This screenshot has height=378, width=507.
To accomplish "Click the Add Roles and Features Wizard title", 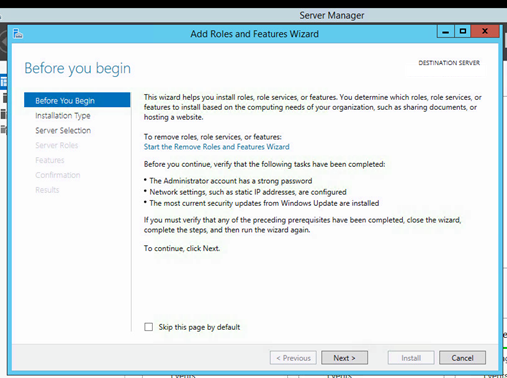I will [254, 34].
